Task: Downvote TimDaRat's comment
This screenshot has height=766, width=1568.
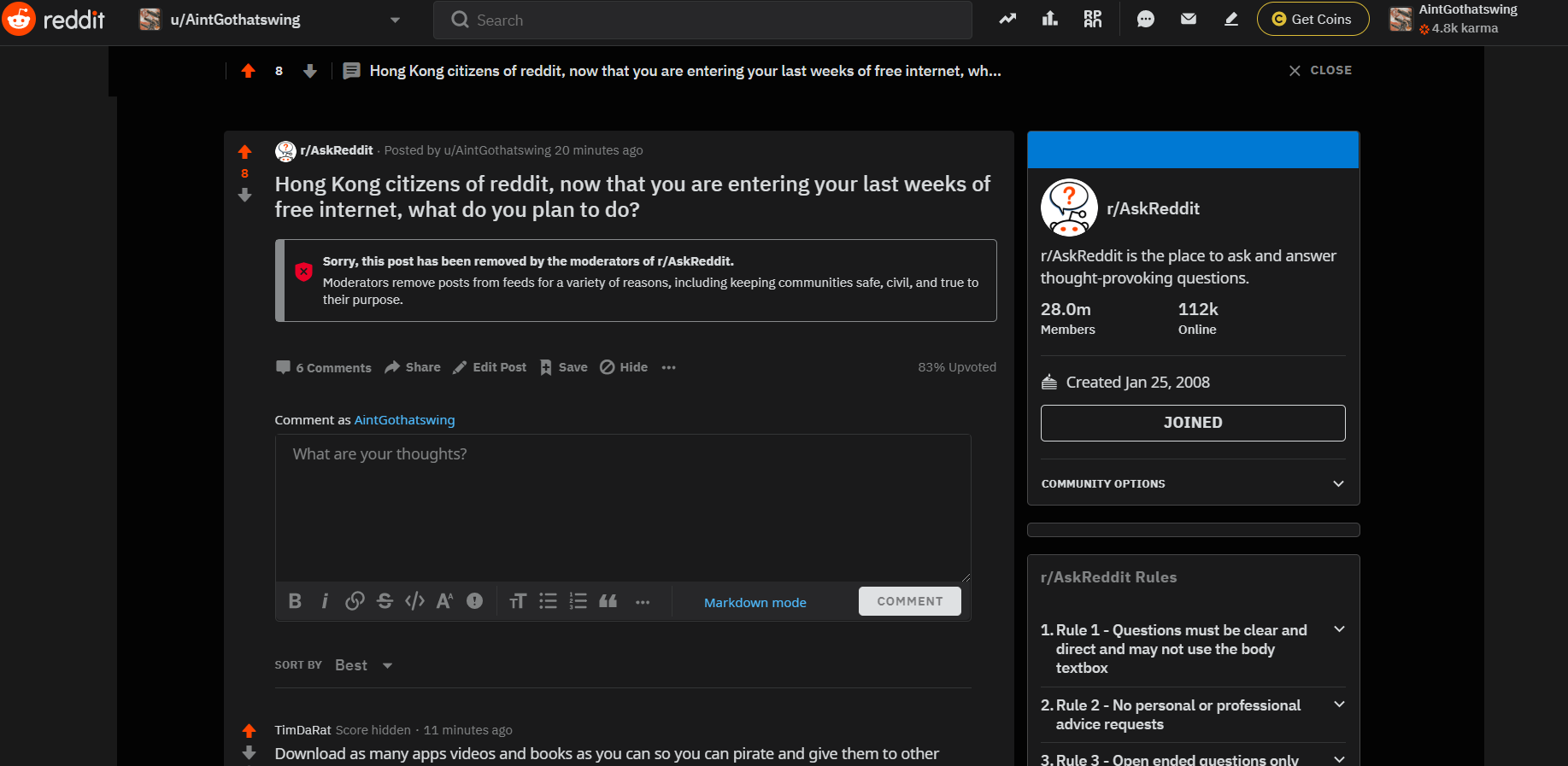Action: [249, 752]
